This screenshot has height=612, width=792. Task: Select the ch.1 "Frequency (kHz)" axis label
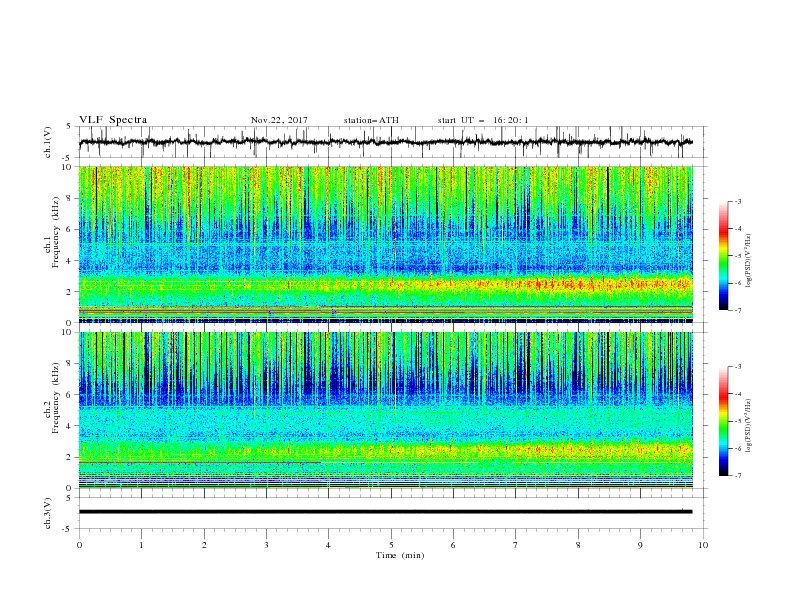click(56, 234)
